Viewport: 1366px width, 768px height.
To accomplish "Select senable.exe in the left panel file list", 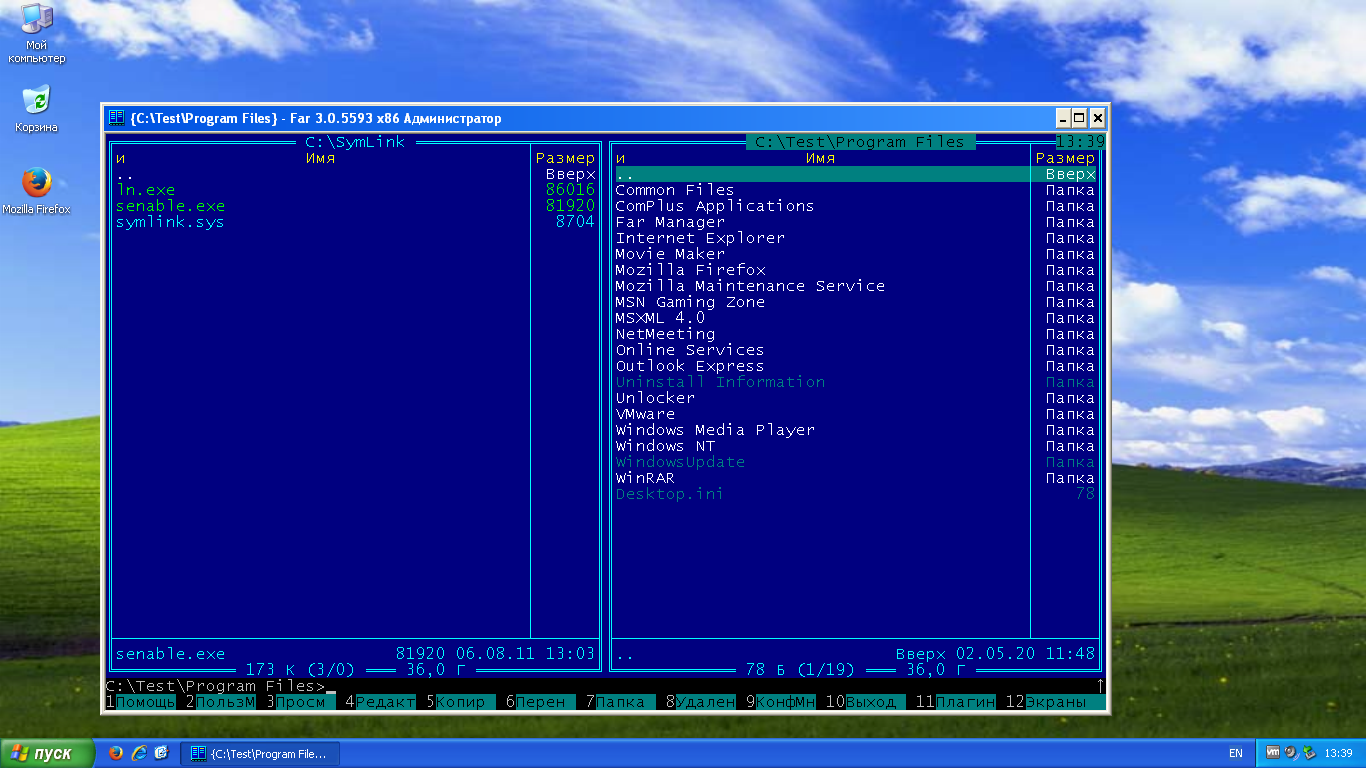I will pyautogui.click(x=171, y=206).
